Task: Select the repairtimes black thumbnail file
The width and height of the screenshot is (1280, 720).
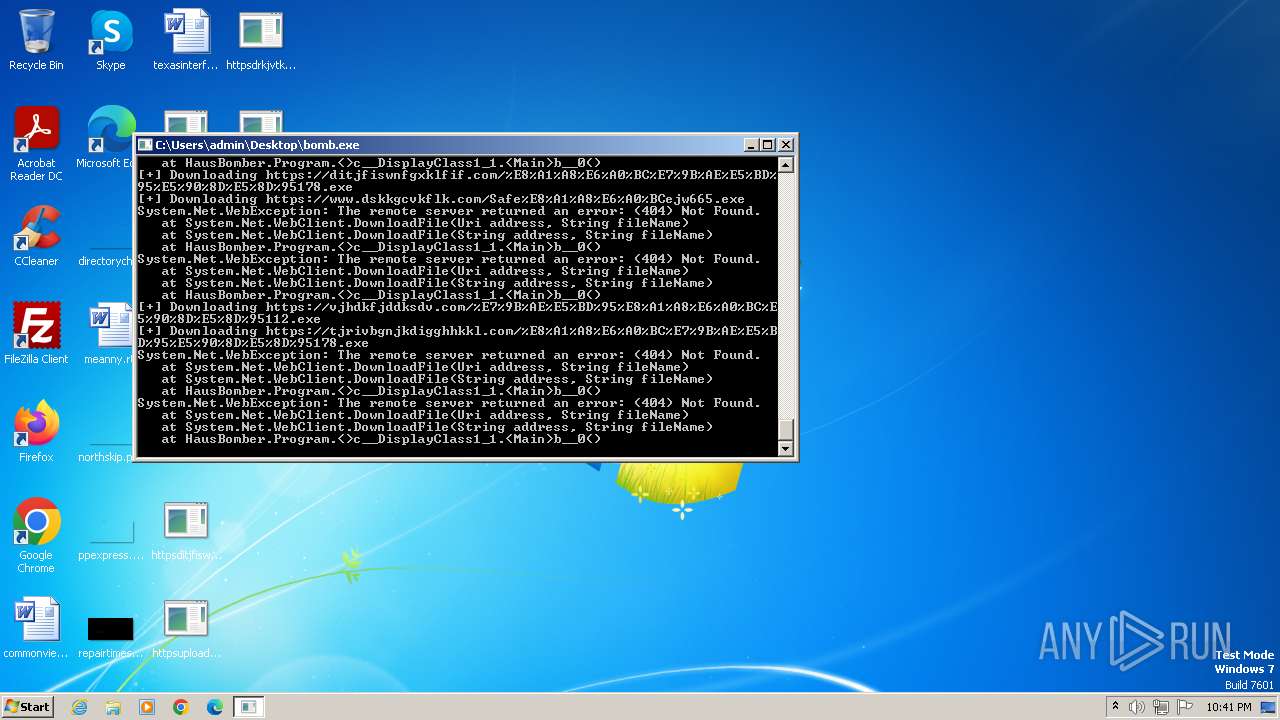Action: [x=111, y=636]
